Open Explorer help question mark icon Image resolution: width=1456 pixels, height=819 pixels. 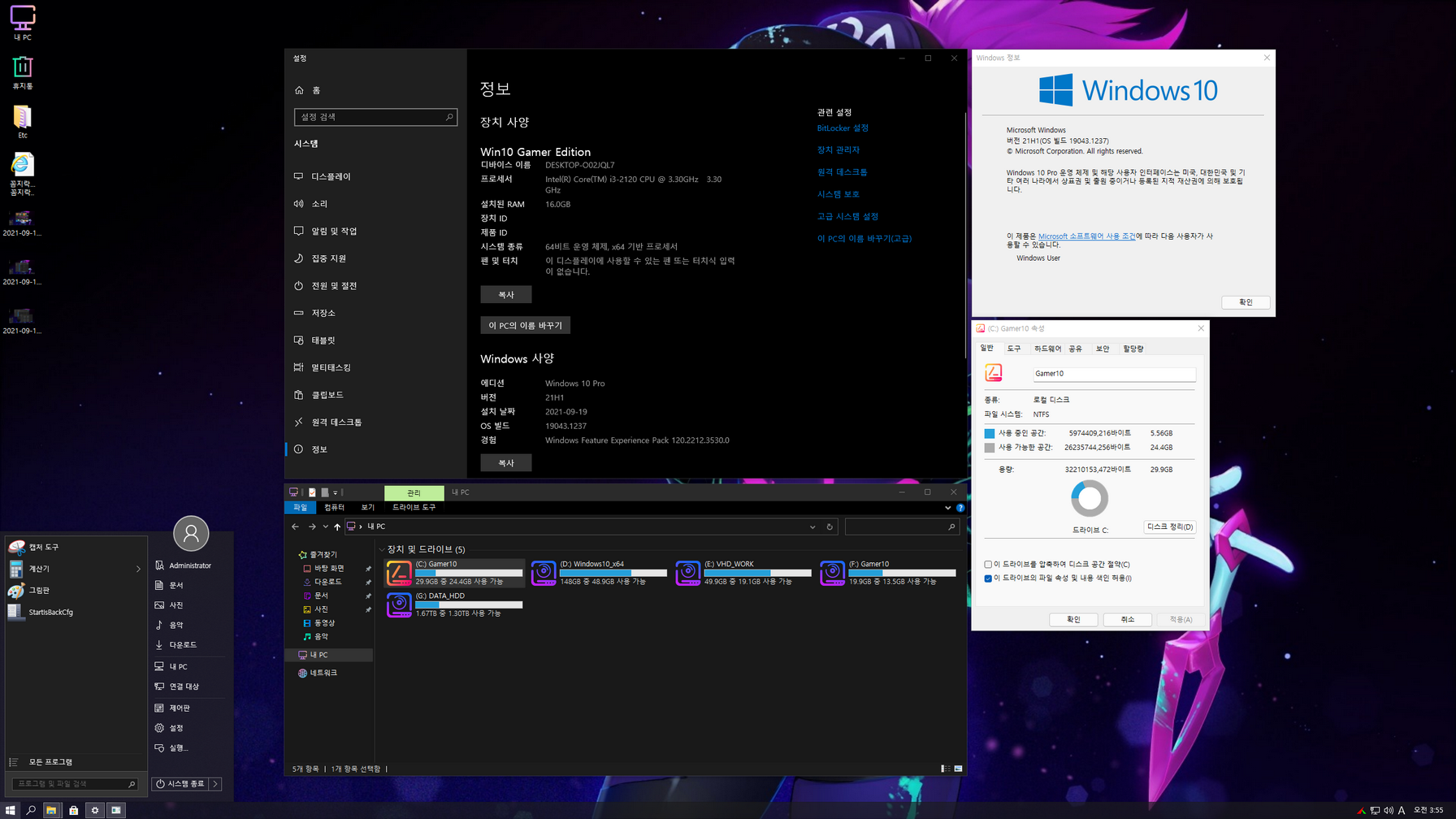pos(960,508)
